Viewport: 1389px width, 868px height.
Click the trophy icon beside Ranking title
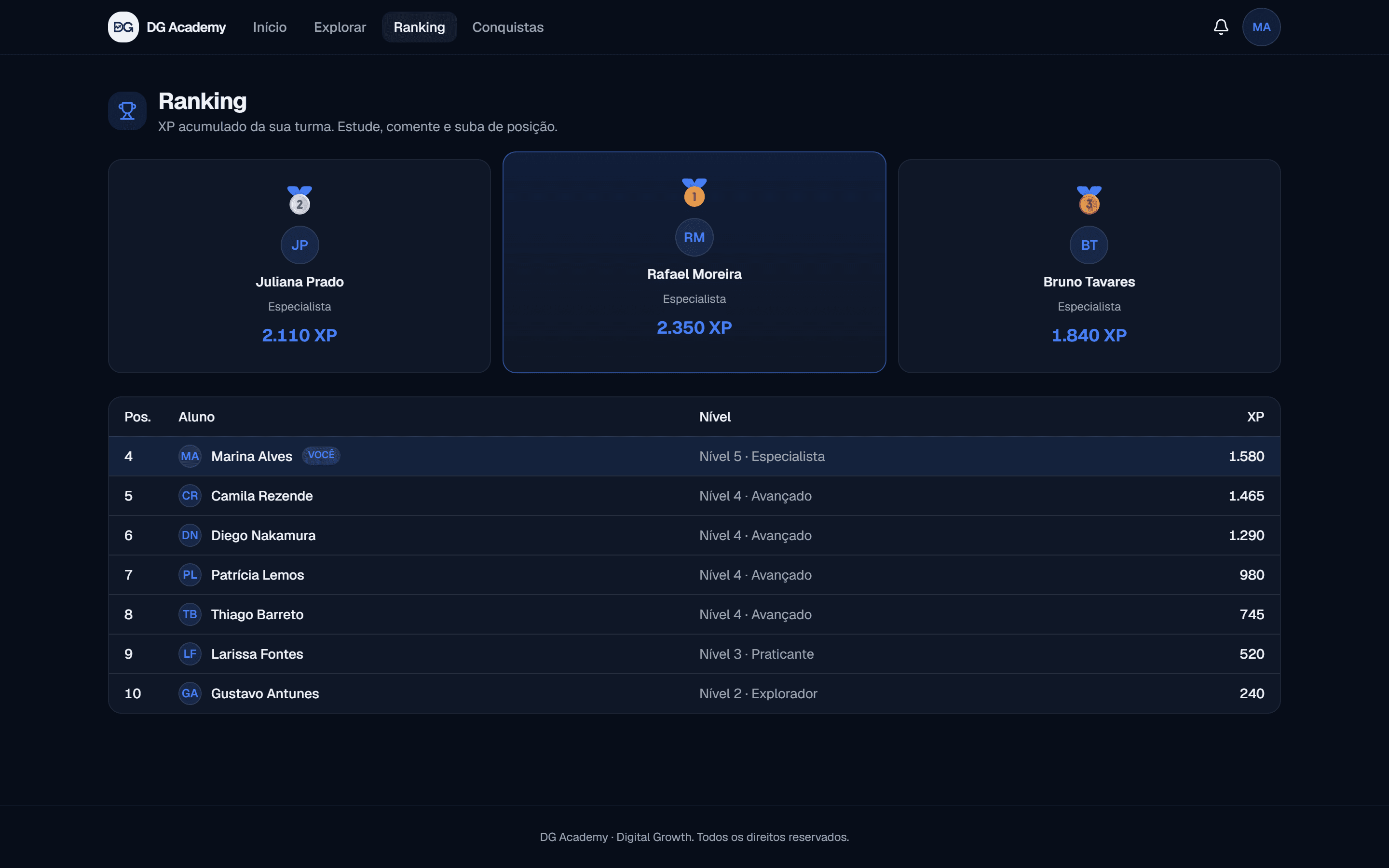tap(127, 111)
